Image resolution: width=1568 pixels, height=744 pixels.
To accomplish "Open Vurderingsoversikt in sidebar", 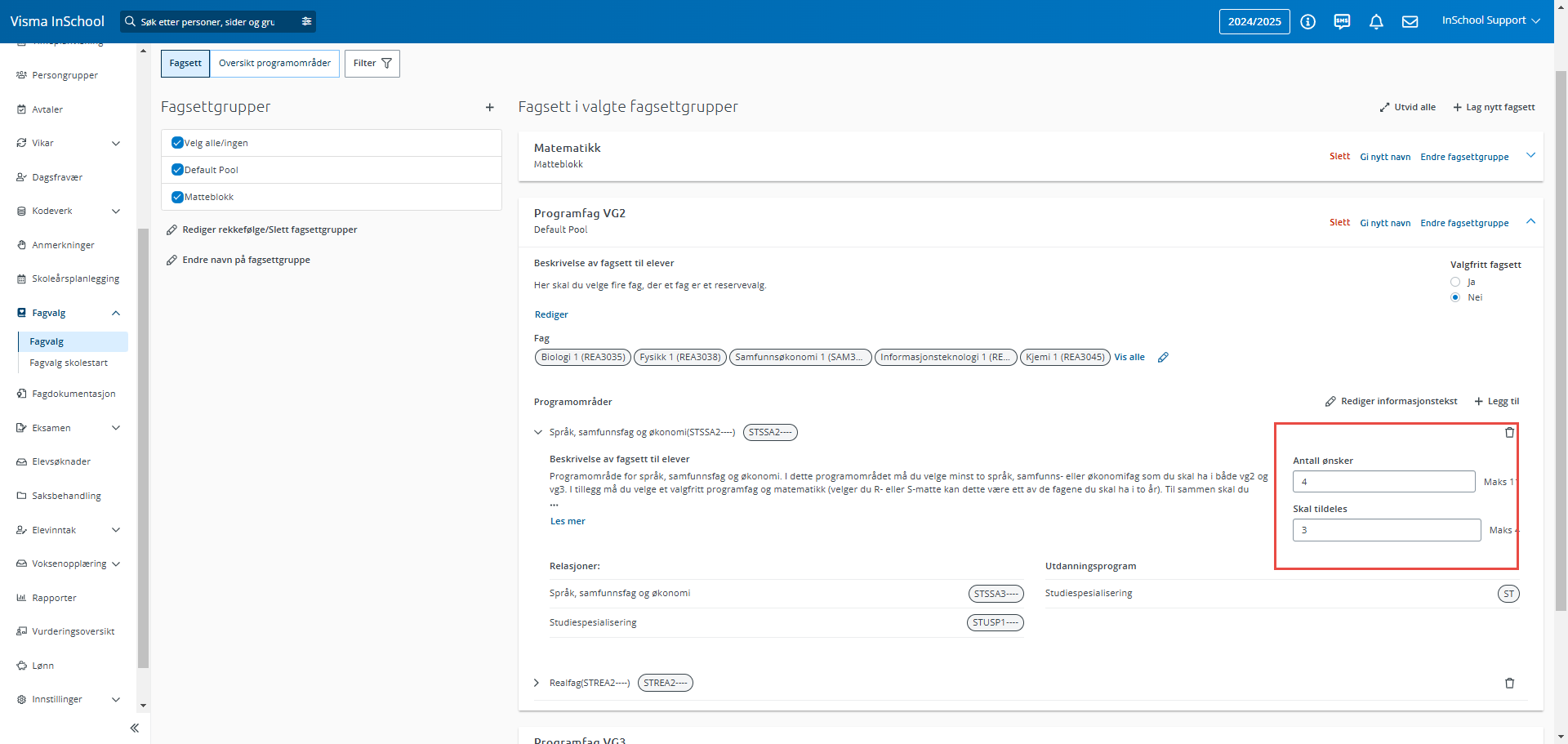I will coord(73,631).
